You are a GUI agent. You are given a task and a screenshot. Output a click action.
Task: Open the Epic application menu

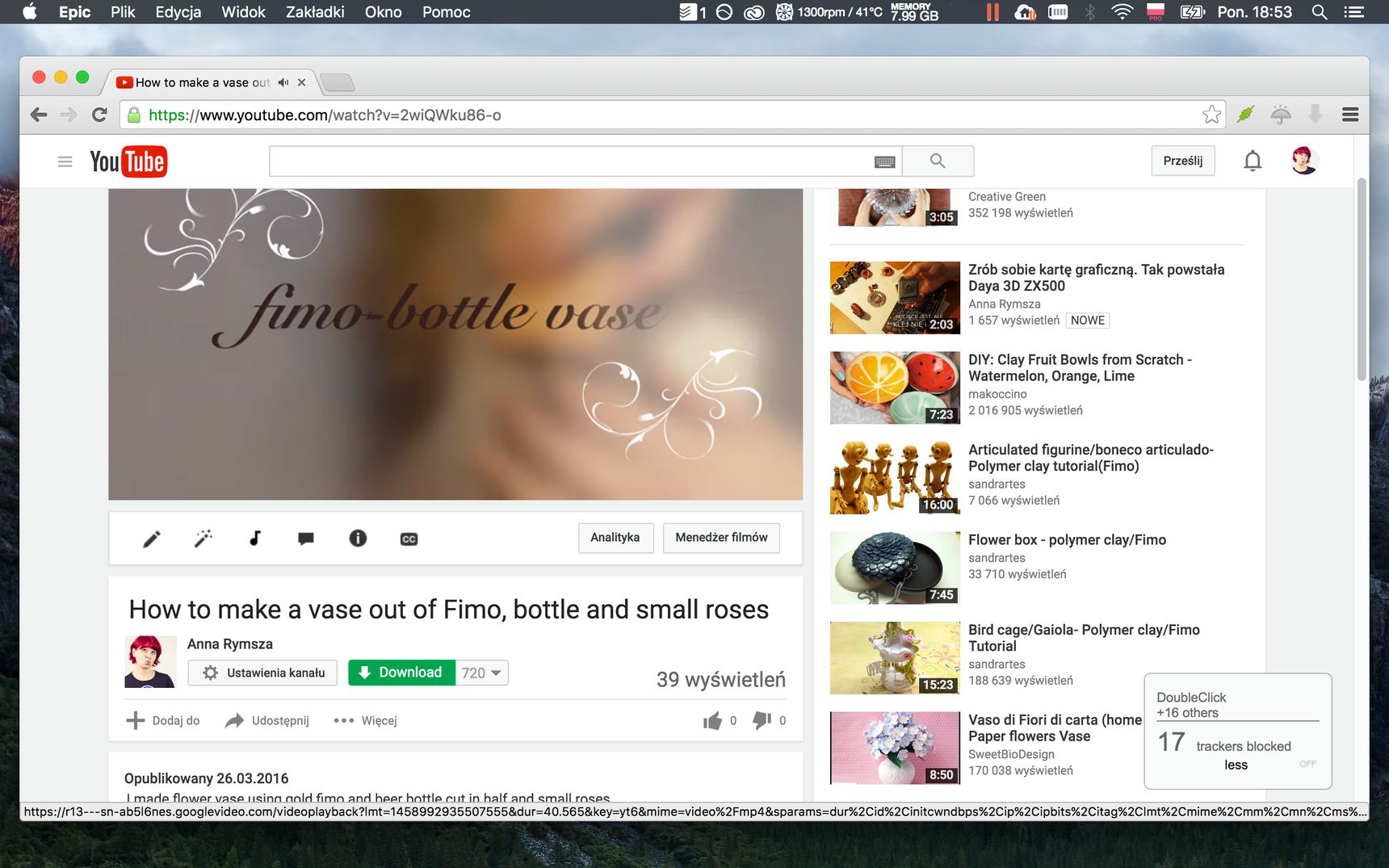click(74, 12)
